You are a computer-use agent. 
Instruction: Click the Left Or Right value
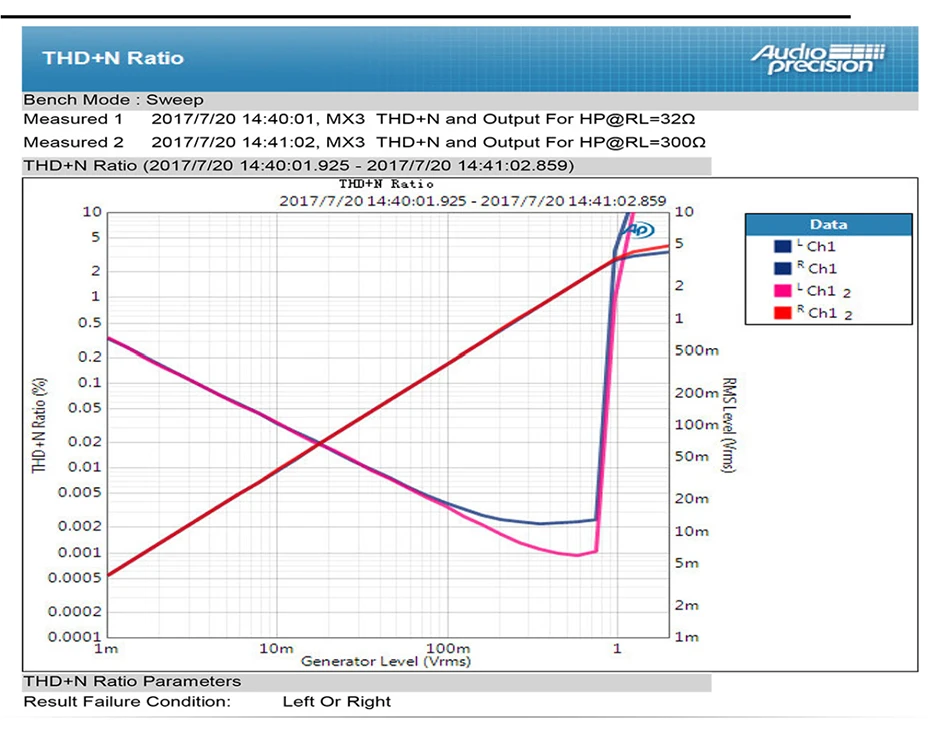pyautogui.click(x=337, y=702)
